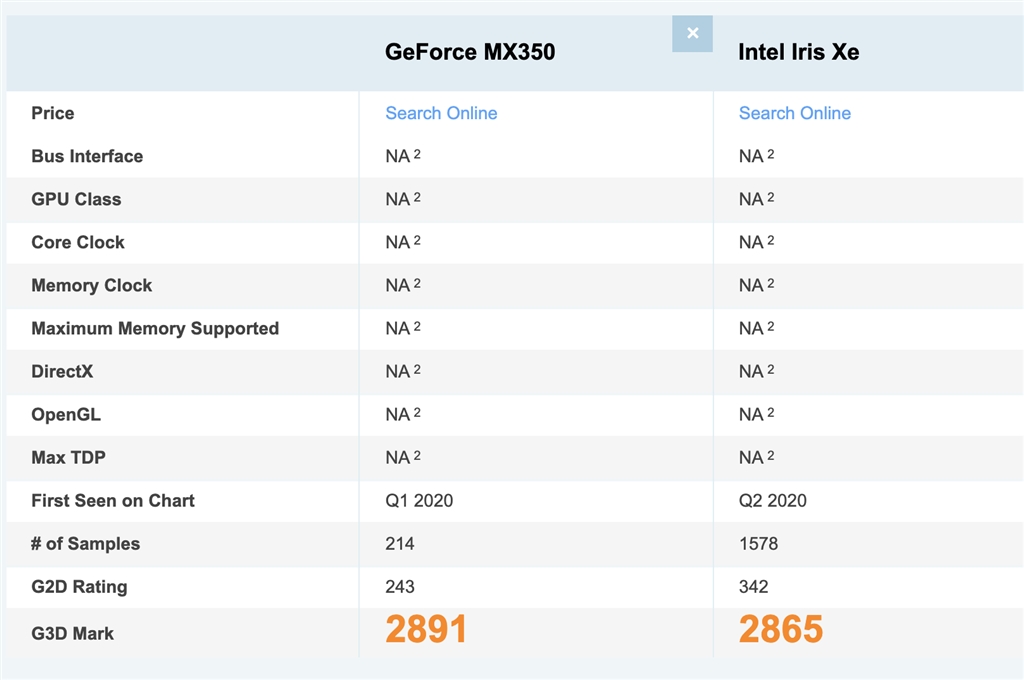Select the OpenGL row label

pyautogui.click(x=66, y=414)
